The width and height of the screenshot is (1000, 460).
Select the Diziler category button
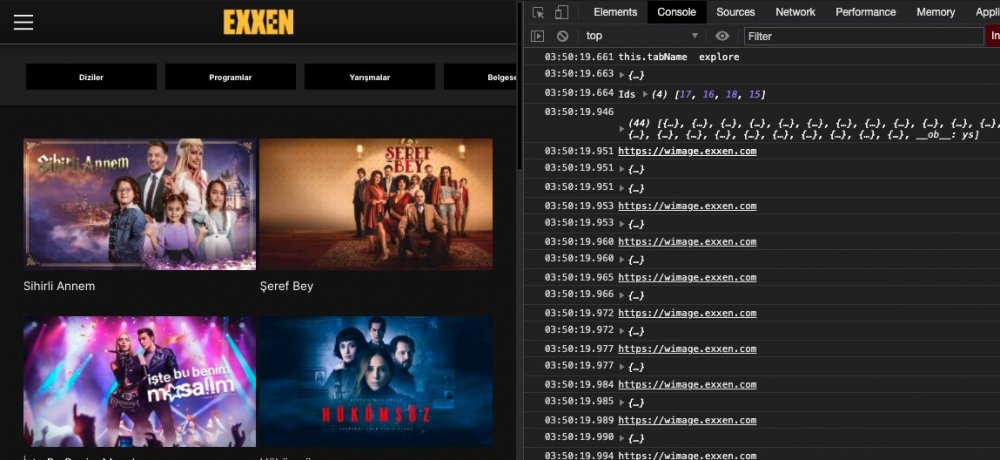click(x=91, y=77)
